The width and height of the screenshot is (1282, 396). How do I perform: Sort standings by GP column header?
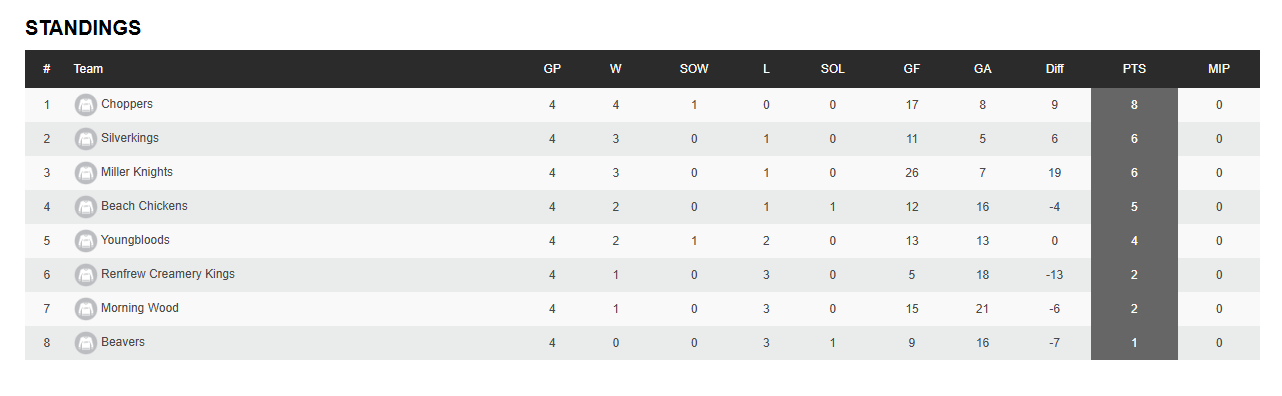(552, 69)
